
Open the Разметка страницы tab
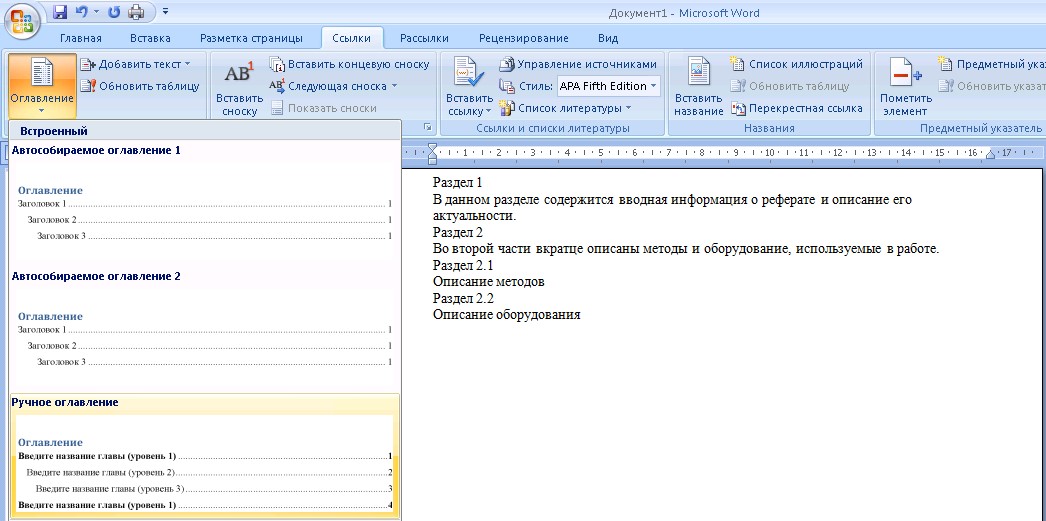click(251, 38)
